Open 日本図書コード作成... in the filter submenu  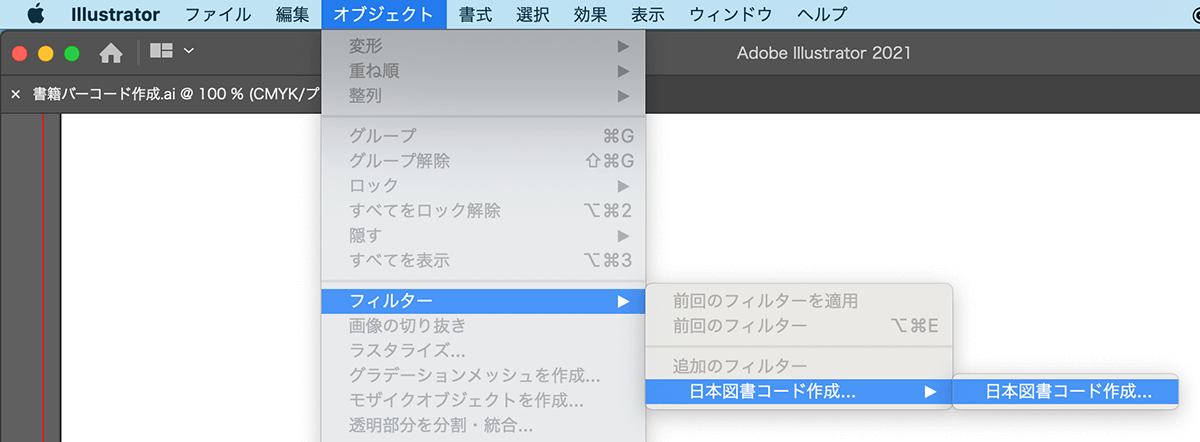(x=799, y=392)
